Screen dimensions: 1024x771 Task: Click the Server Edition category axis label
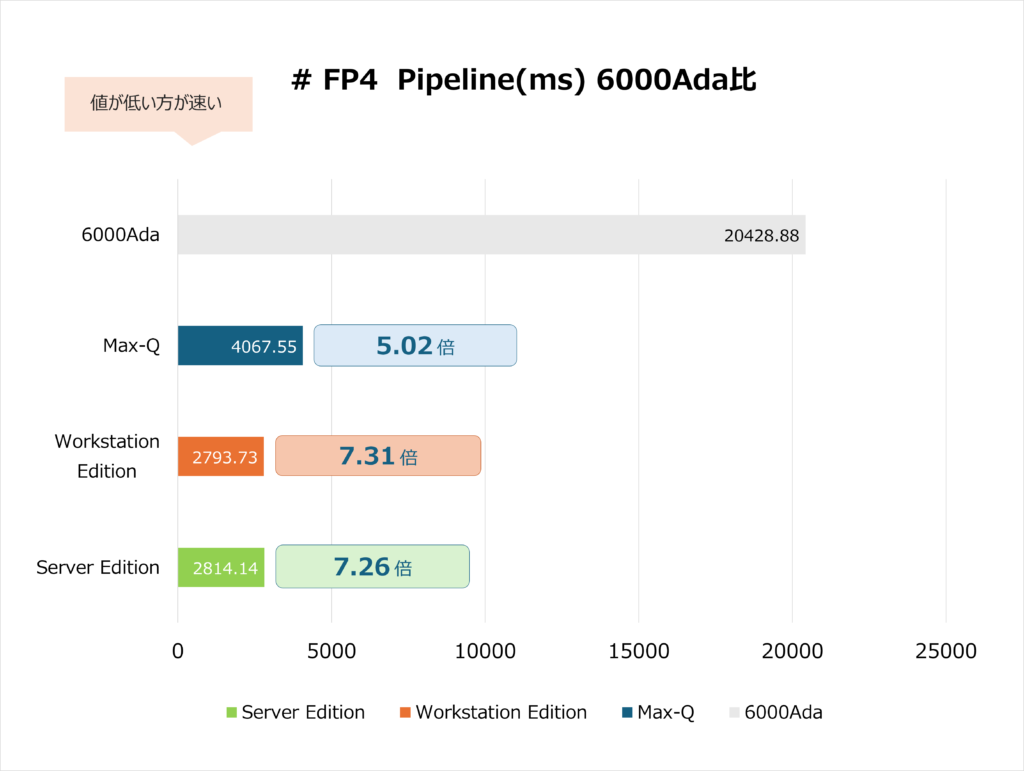[x=98, y=567]
